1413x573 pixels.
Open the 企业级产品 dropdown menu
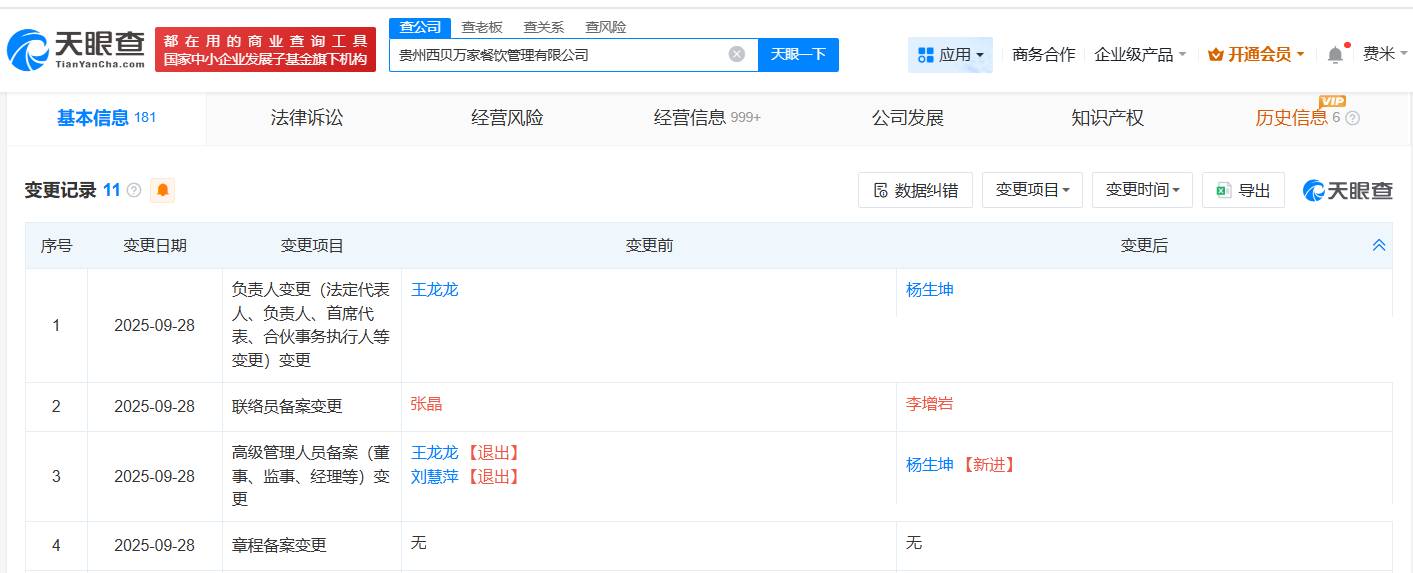click(1140, 55)
